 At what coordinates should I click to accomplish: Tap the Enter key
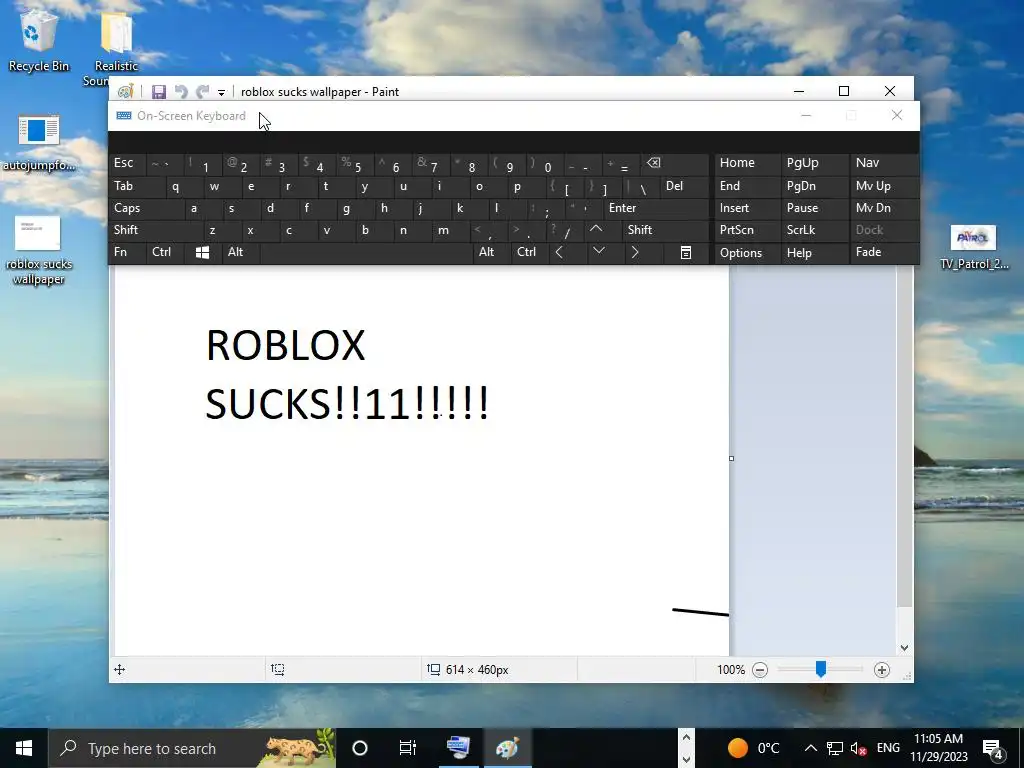pos(656,208)
